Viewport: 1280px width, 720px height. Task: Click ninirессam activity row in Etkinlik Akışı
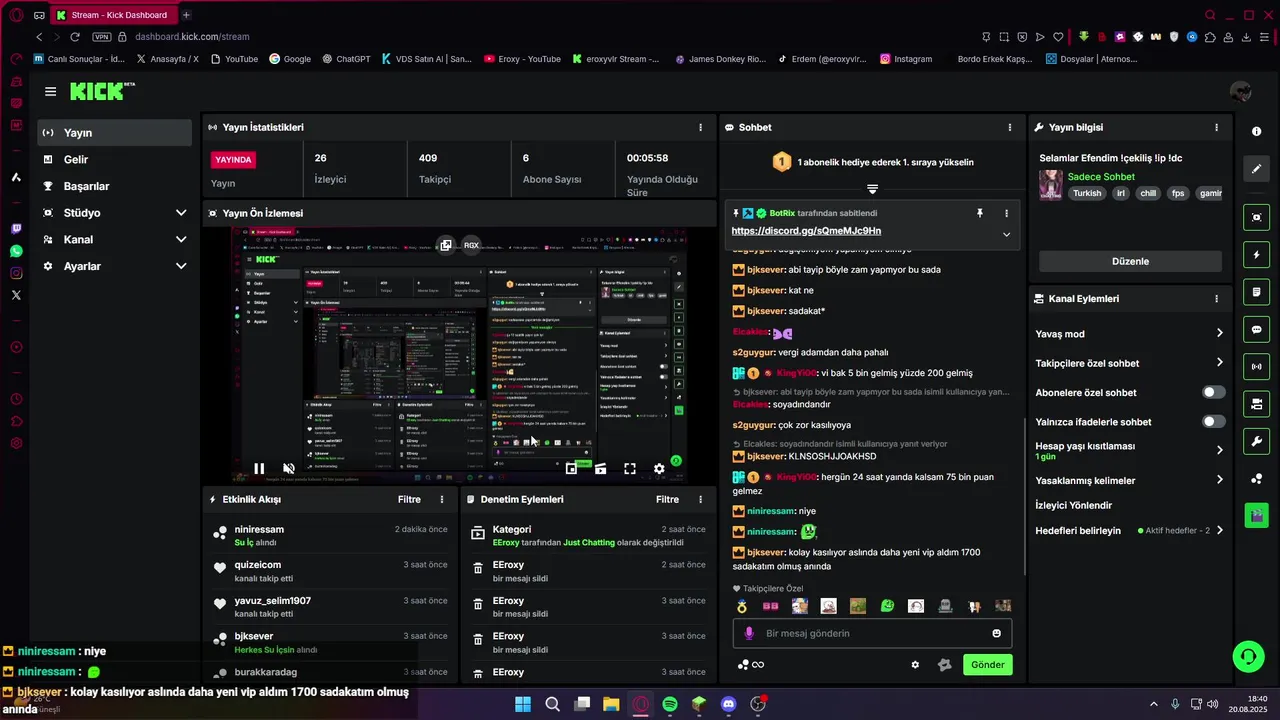330,535
